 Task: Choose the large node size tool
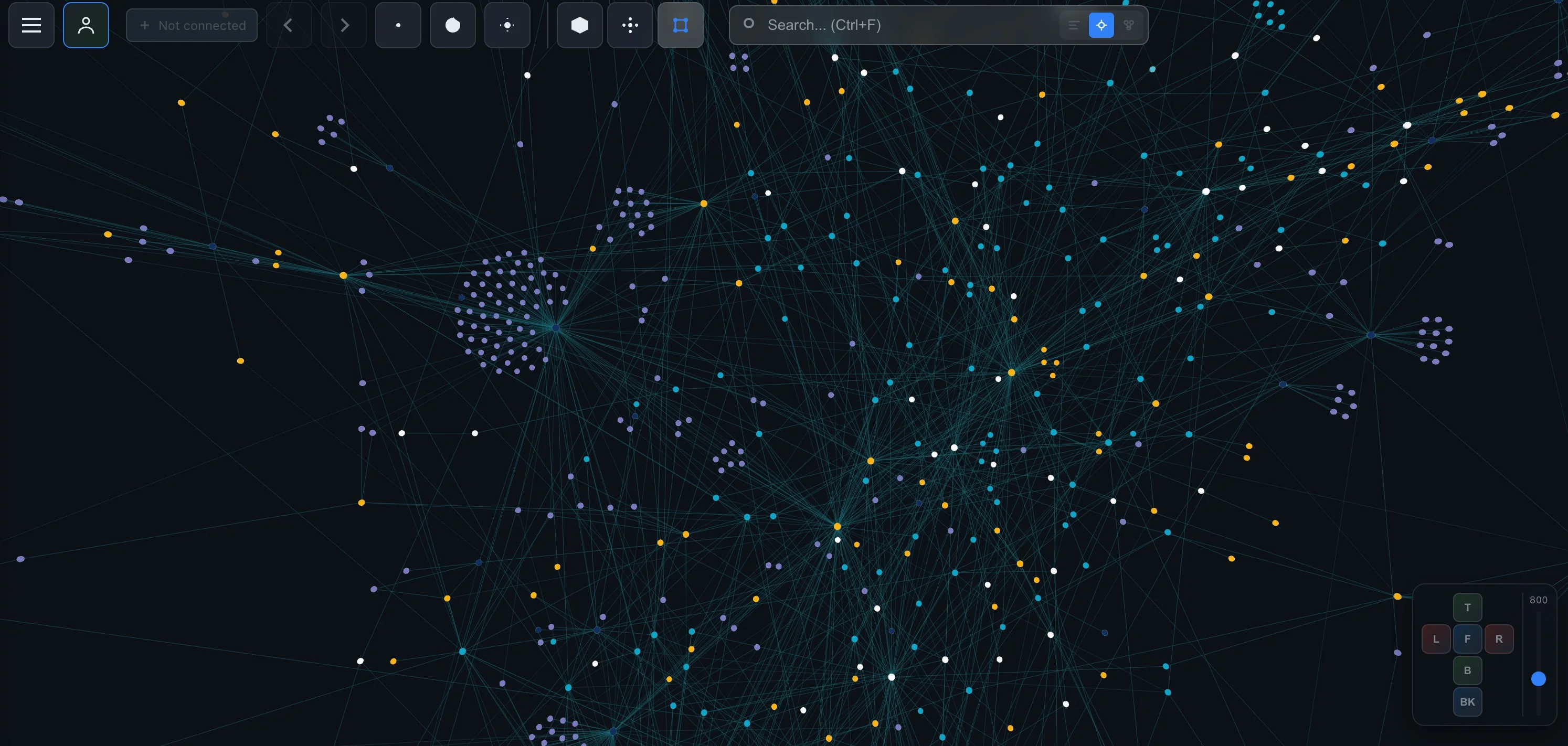[x=452, y=25]
